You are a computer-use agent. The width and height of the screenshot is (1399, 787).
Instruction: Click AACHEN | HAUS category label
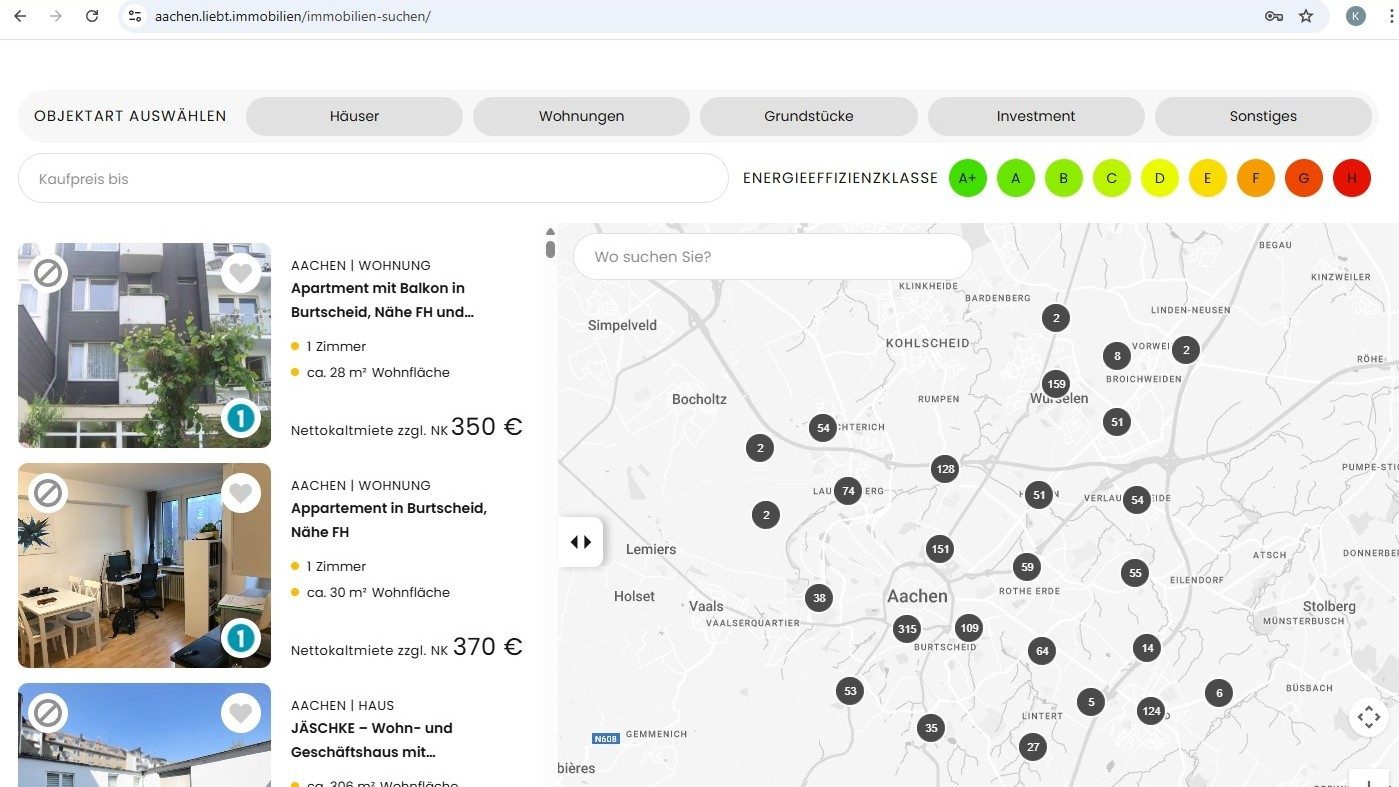pyautogui.click(x=342, y=705)
